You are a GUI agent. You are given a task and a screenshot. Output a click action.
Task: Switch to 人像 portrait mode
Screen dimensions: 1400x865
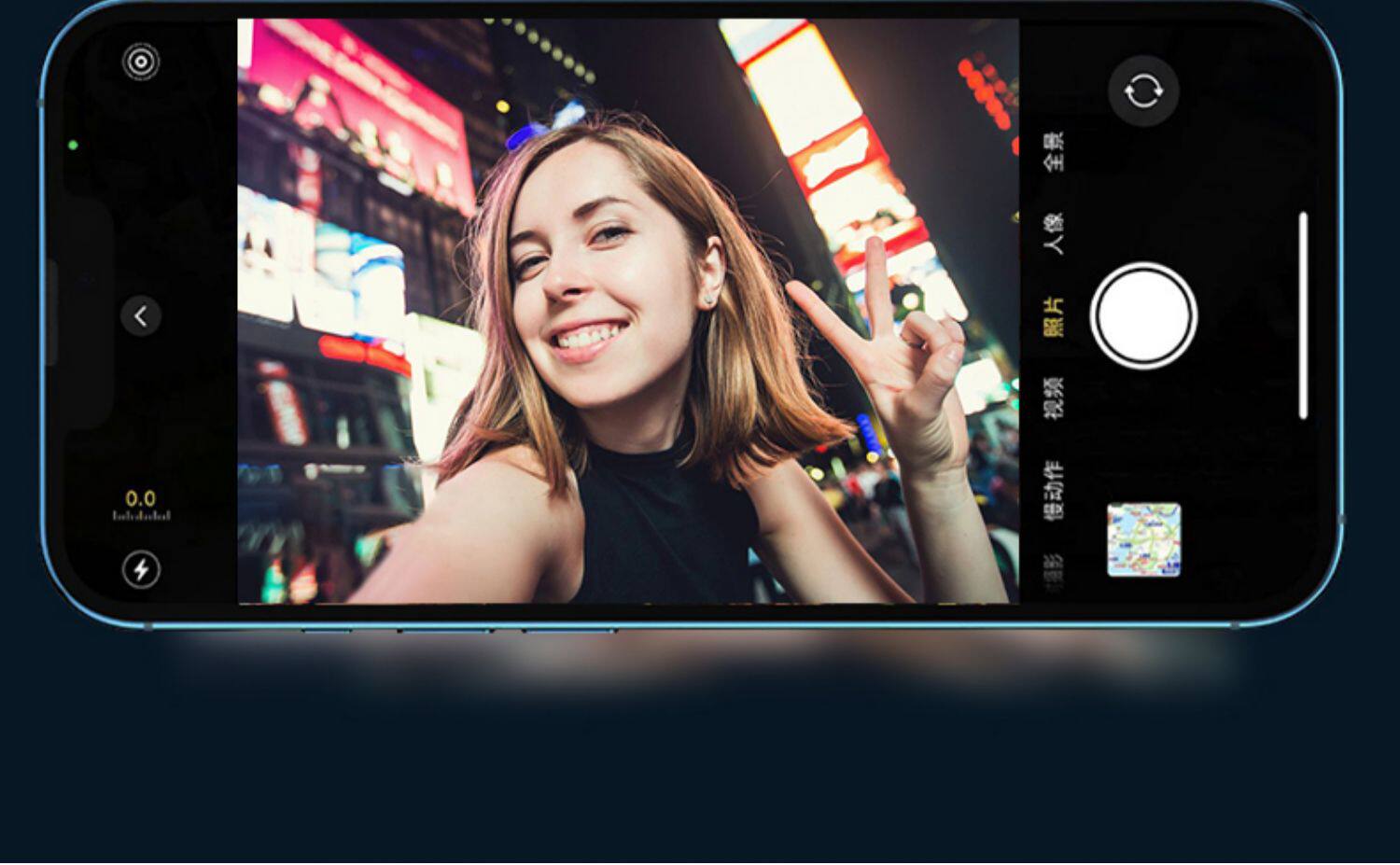tap(1053, 233)
